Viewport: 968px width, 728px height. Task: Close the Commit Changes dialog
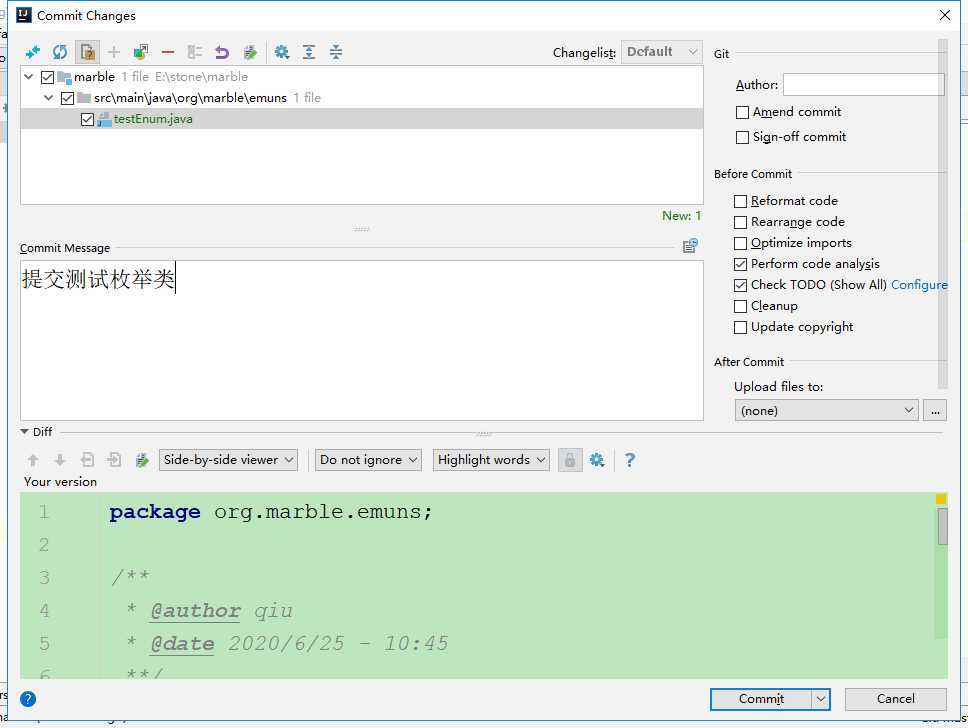pos(945,15)
